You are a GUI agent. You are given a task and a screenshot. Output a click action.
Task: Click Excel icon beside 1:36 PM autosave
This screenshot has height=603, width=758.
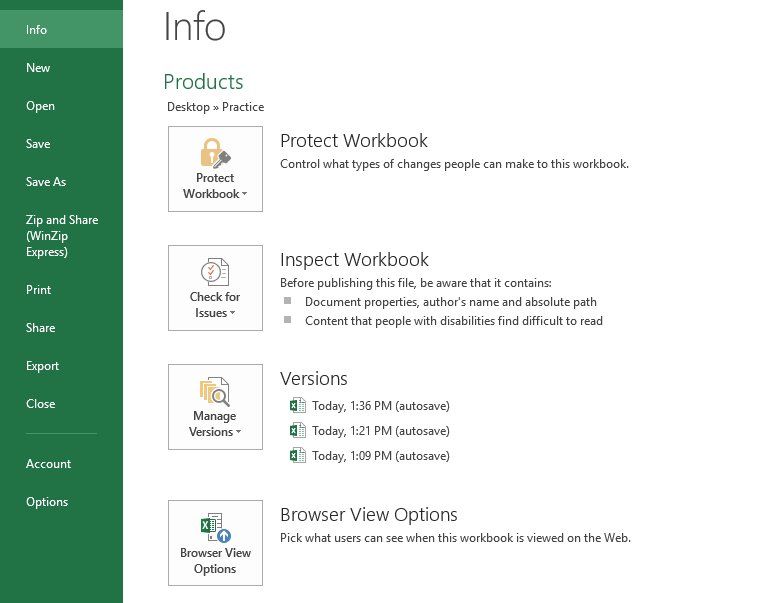pos(298,405)
